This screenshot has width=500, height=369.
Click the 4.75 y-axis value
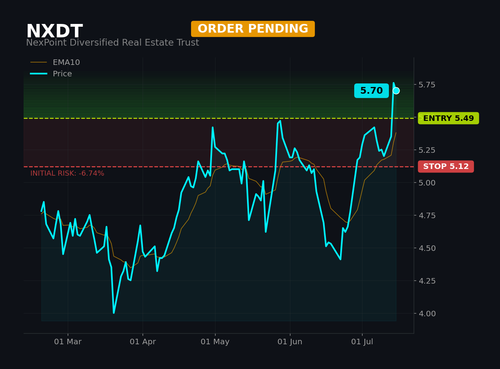pyautogui.click(x=427, y=216)
